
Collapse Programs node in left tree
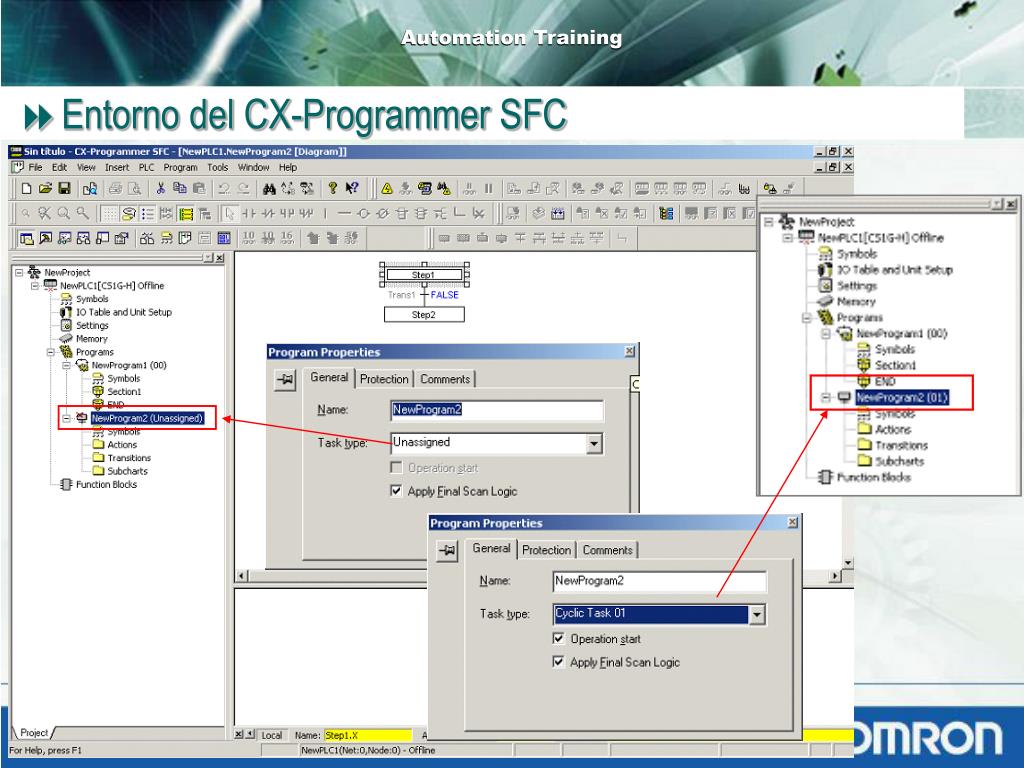point(51,352)
